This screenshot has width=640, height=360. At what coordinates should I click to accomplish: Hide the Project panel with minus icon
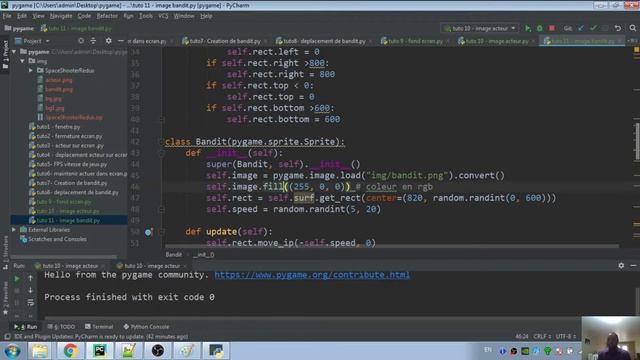point(120,41)
